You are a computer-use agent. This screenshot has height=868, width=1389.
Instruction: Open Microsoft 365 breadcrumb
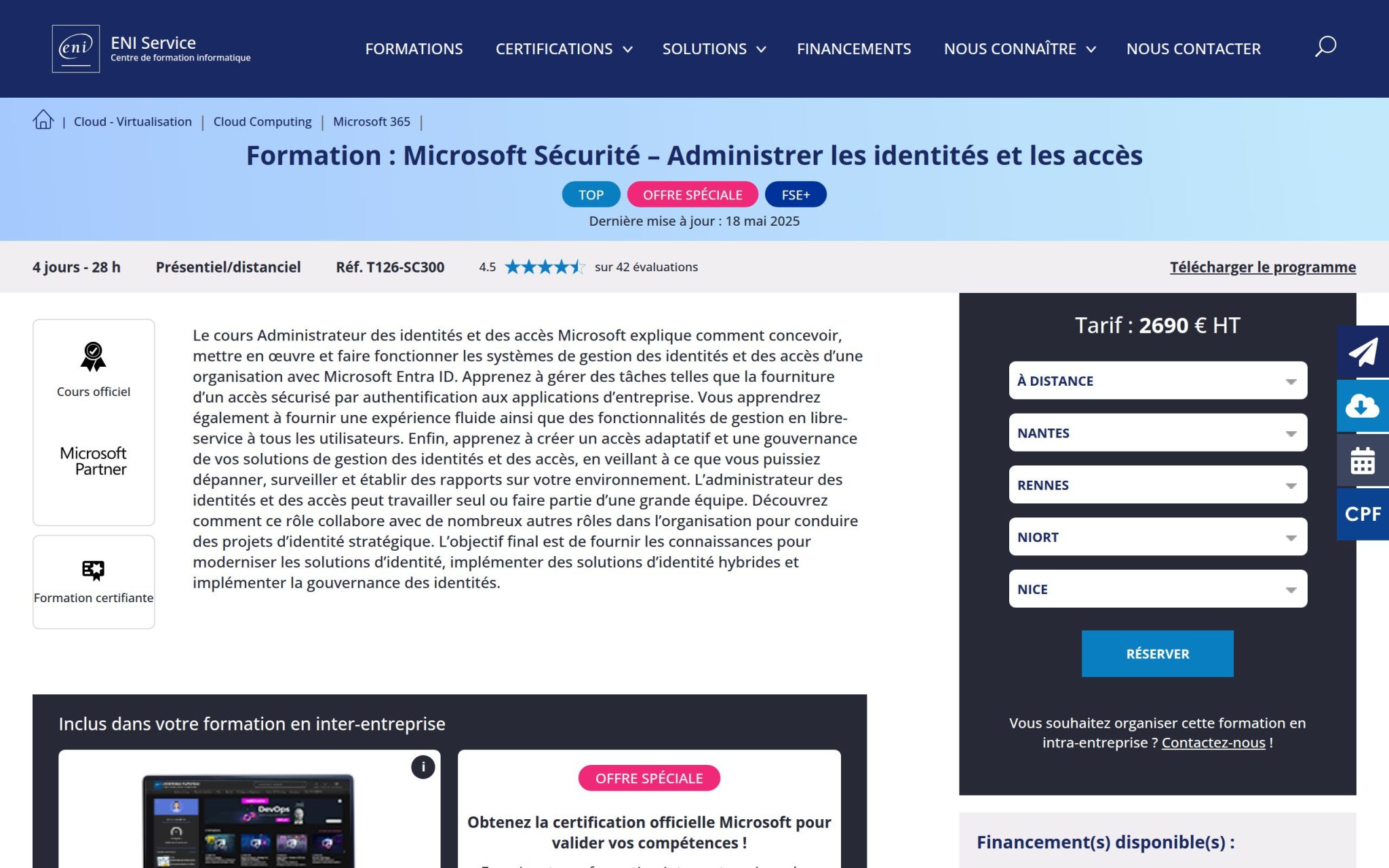[372, 121]
